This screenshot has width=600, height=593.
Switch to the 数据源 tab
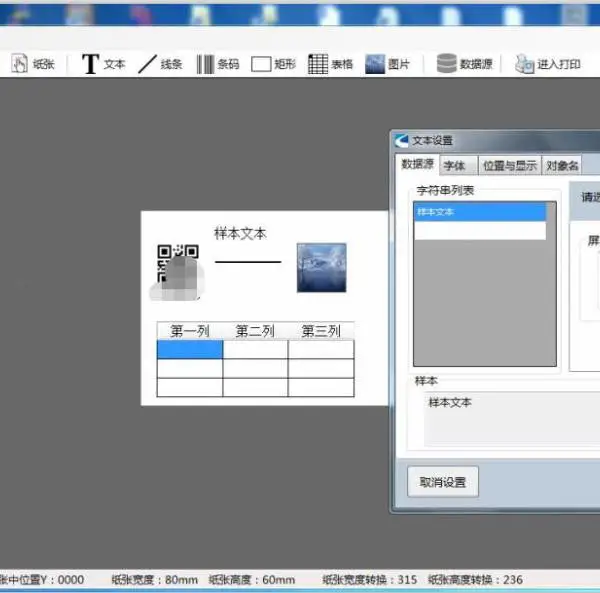417,164
